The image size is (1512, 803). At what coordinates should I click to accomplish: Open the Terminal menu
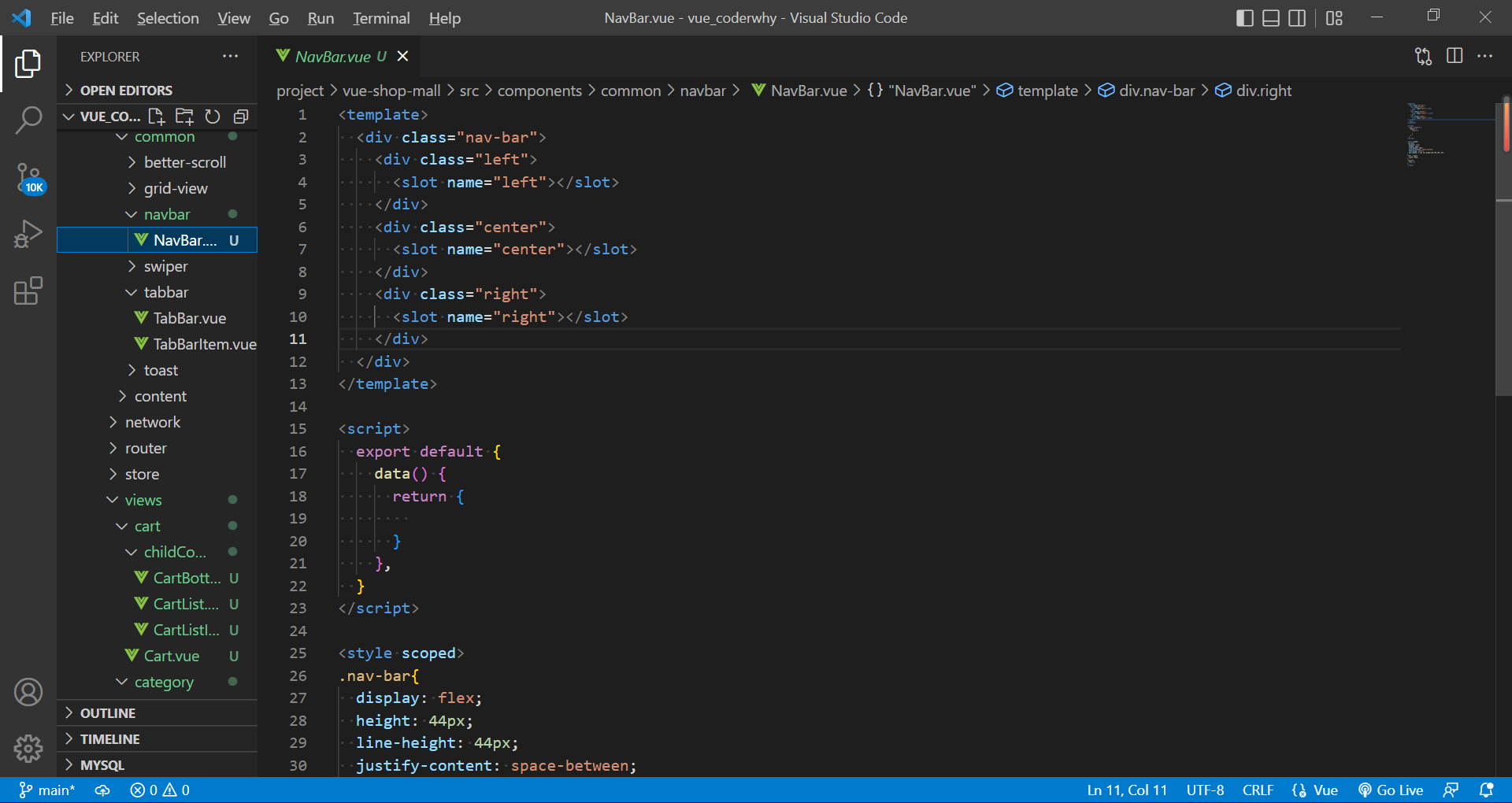coord(381,18)
